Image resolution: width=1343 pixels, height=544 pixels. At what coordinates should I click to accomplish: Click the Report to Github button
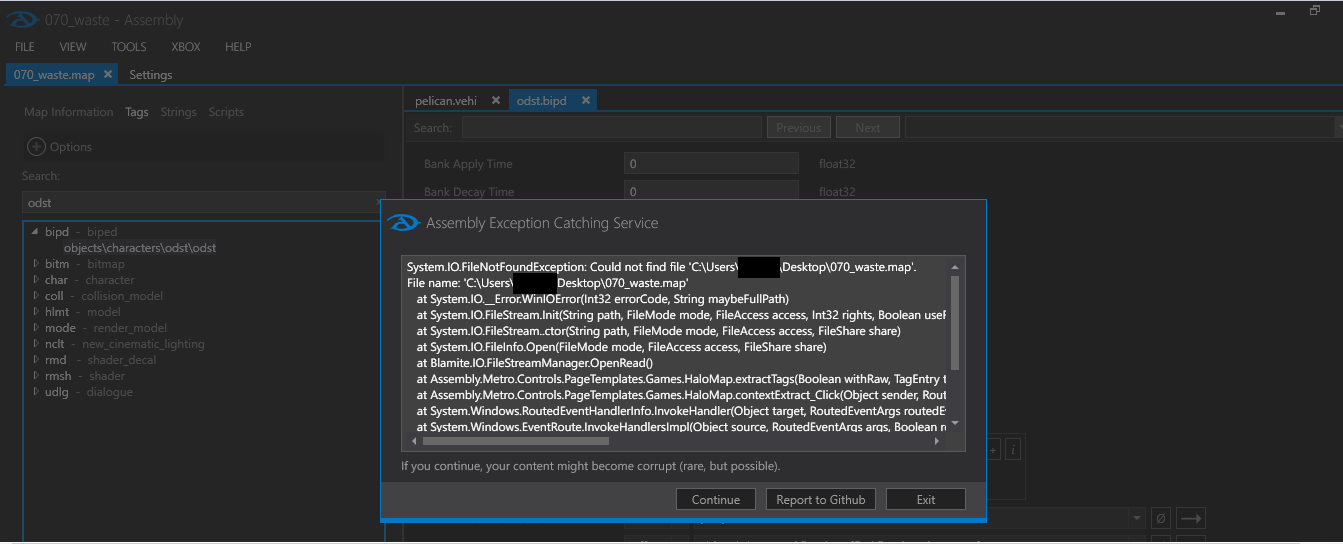point(821,499)
